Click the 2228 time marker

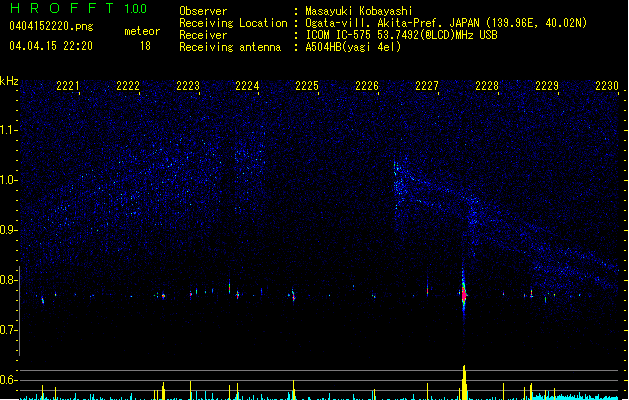coord(487,86)
